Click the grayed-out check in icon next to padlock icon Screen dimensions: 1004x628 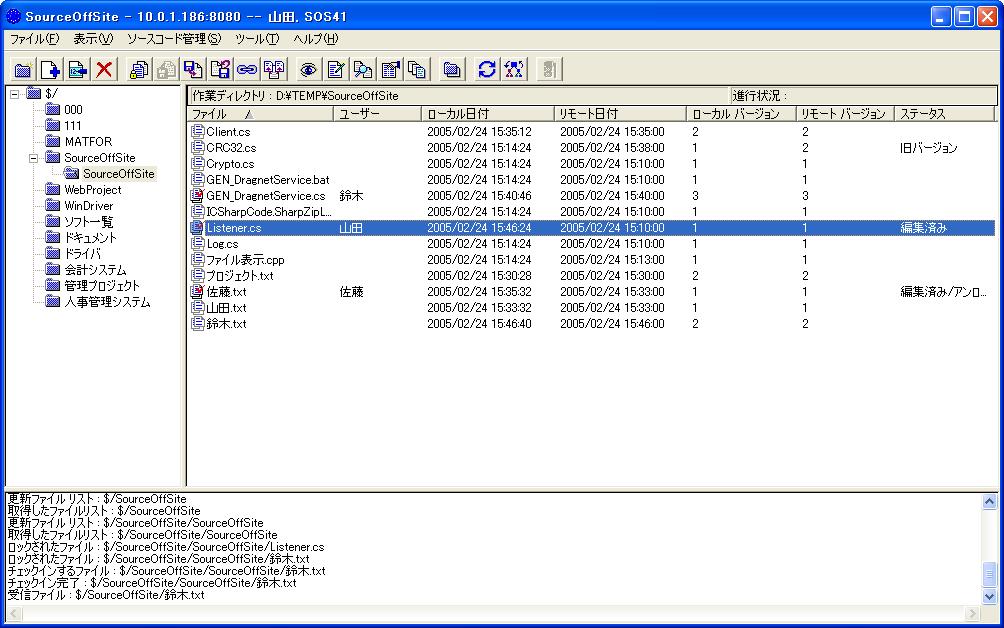tap(166, 69)
